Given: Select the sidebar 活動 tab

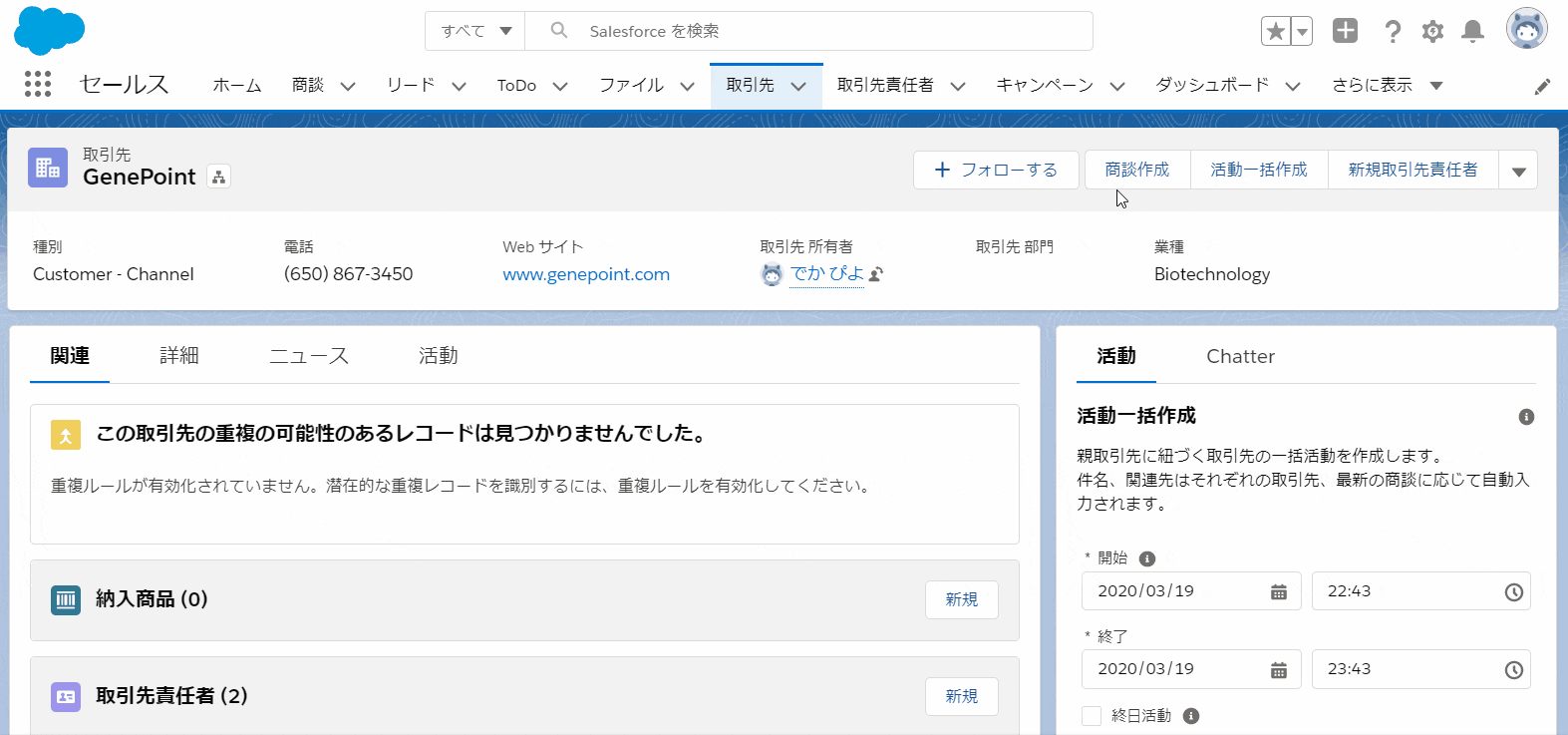Looking at the screenshot, I should click(x=1116, y=356).
